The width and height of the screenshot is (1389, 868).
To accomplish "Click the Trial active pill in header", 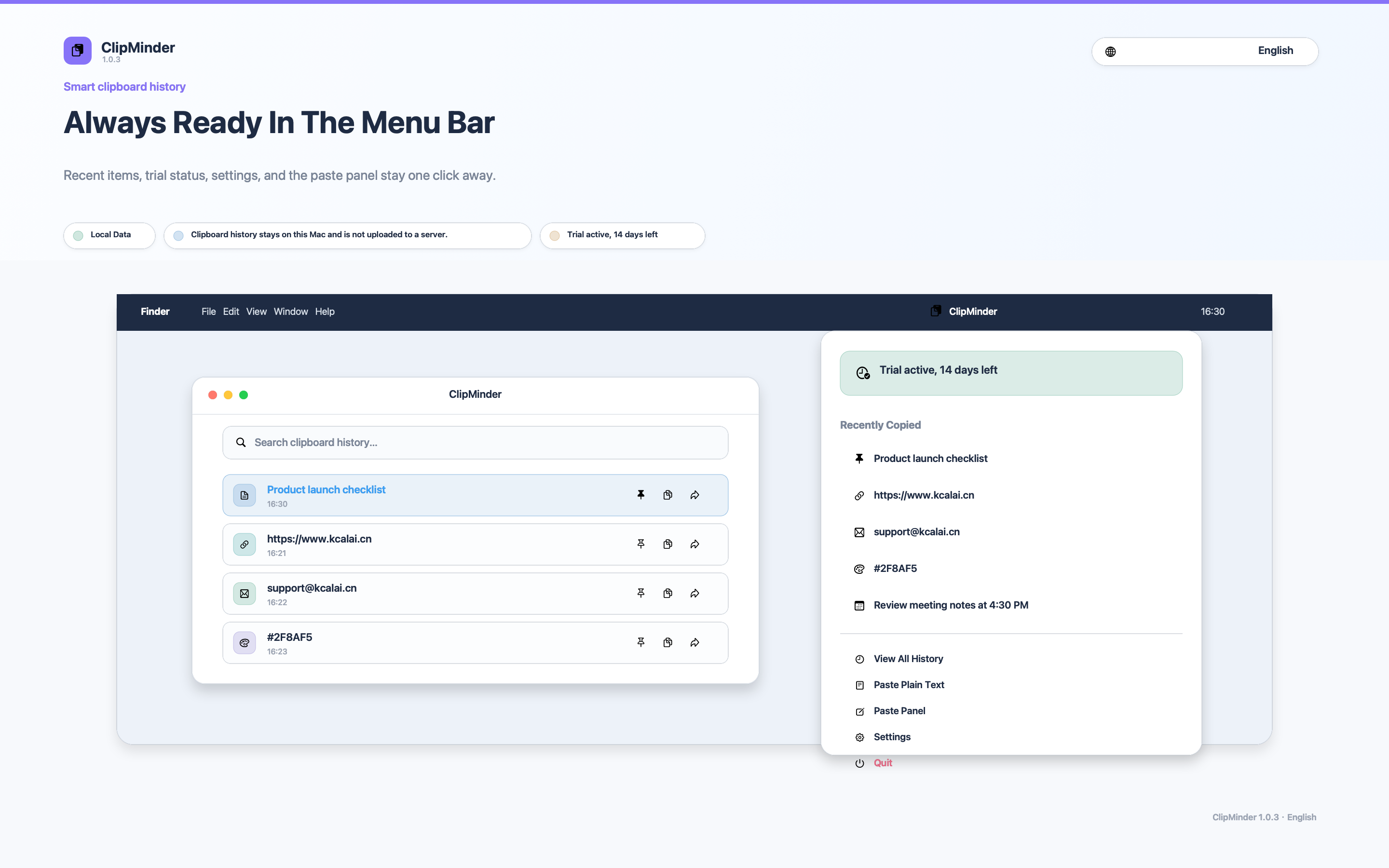I will (622, 235).
